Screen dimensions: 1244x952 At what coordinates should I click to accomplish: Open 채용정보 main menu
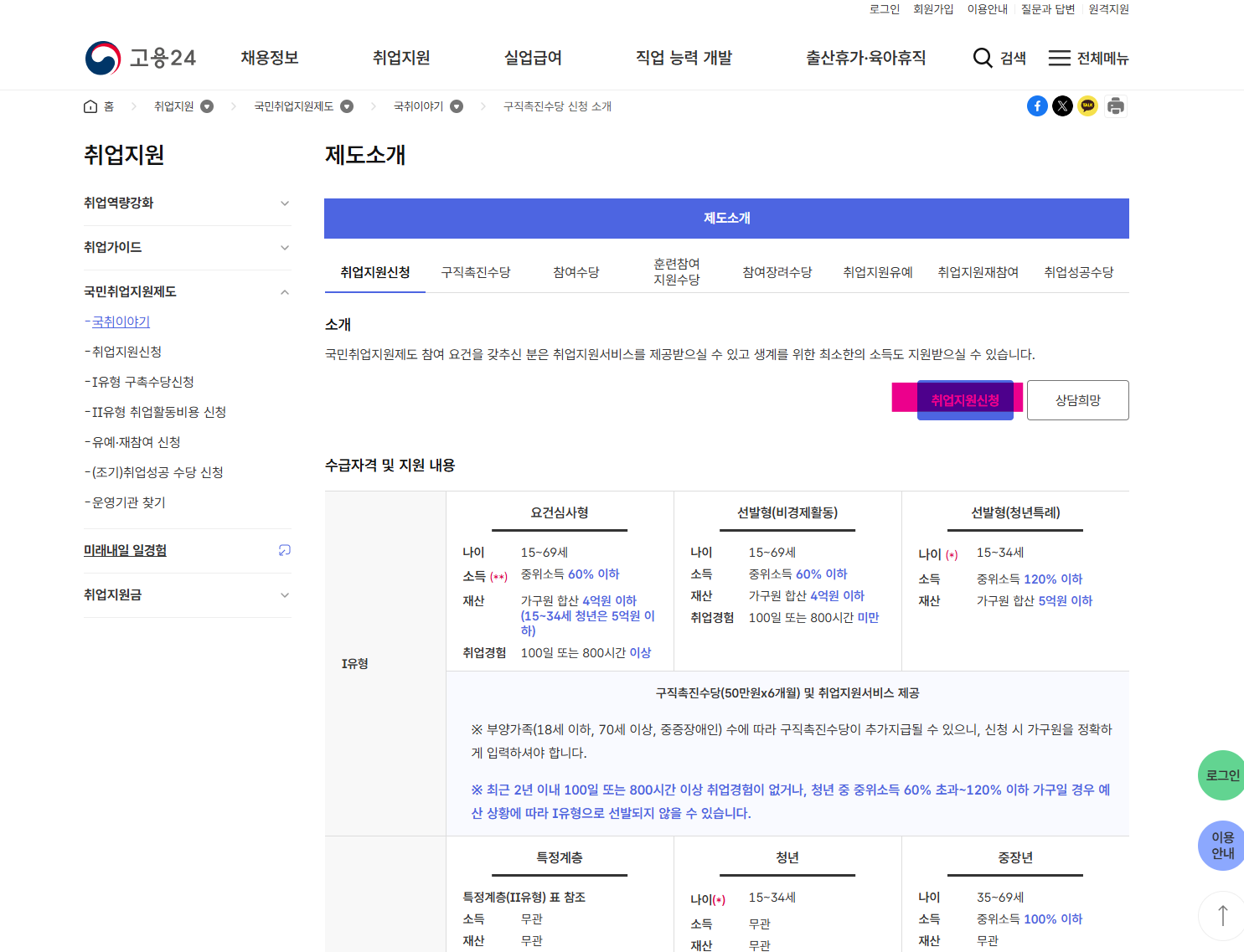point(270,58)
